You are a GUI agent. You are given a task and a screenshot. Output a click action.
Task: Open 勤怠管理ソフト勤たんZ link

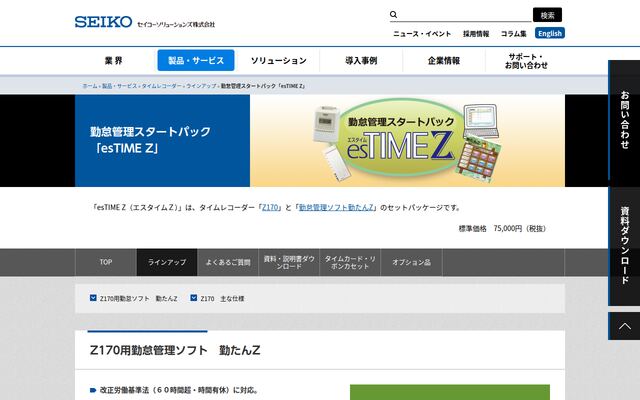pos(336,207)
